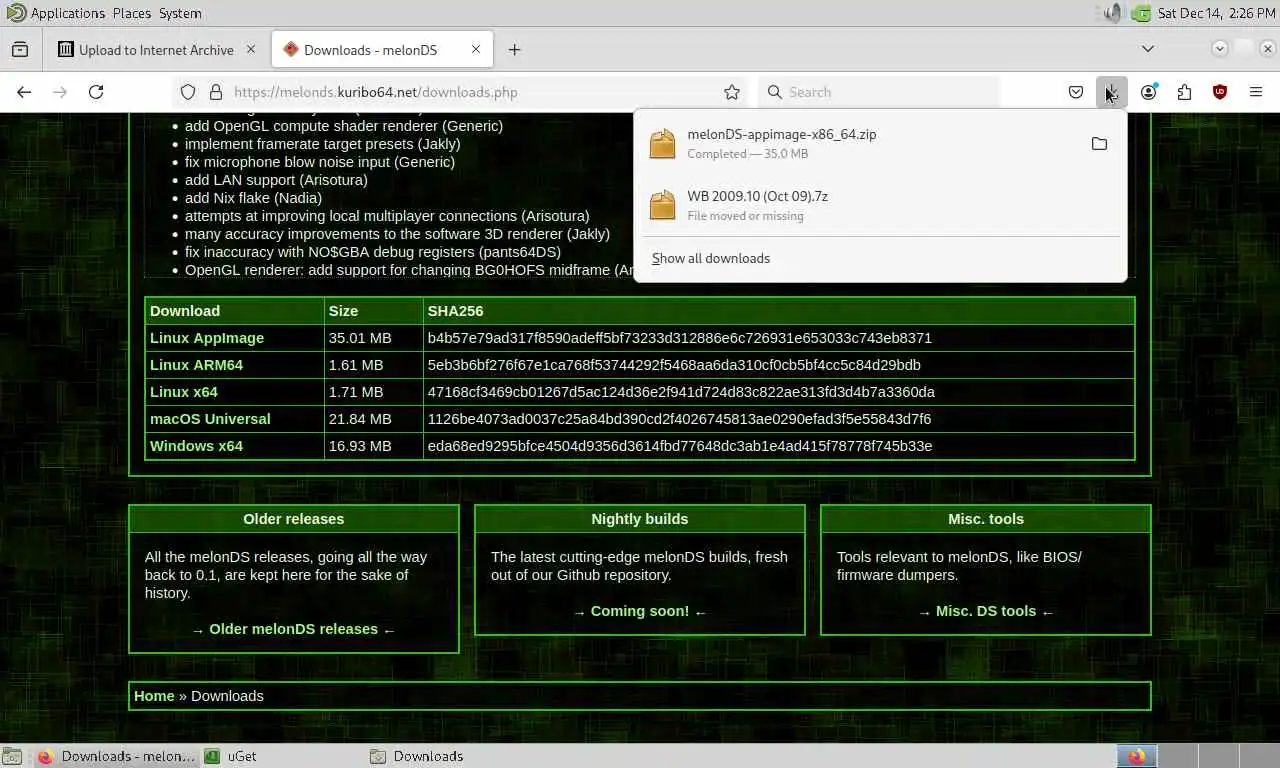Click the Linux AppImage SHA256 hash
1280x768 pixels.
680,338
